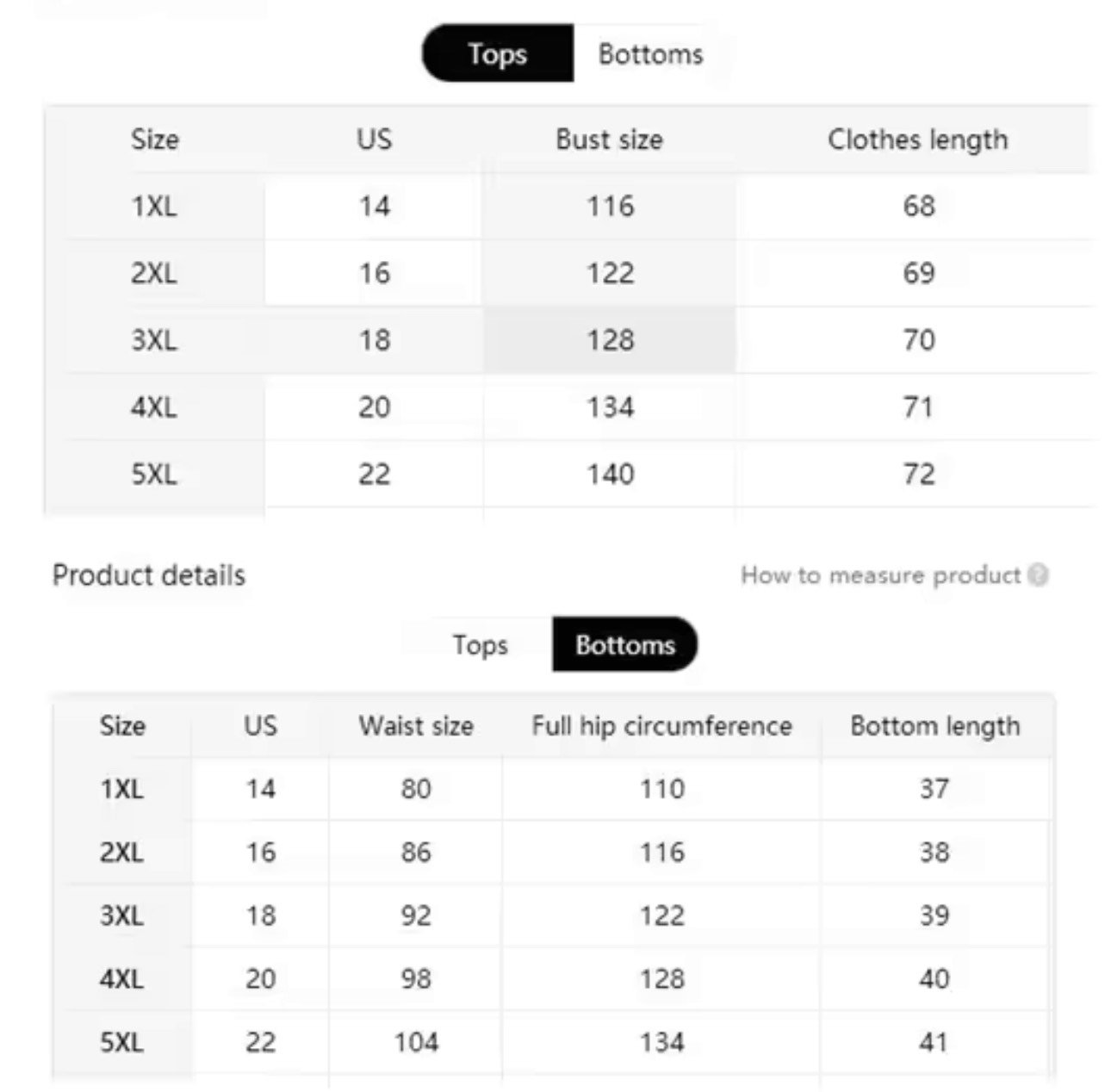The width and height of the screenshot is (1111, 1092).
Task: Click the question mark help icon
Action: (1039, 575)
